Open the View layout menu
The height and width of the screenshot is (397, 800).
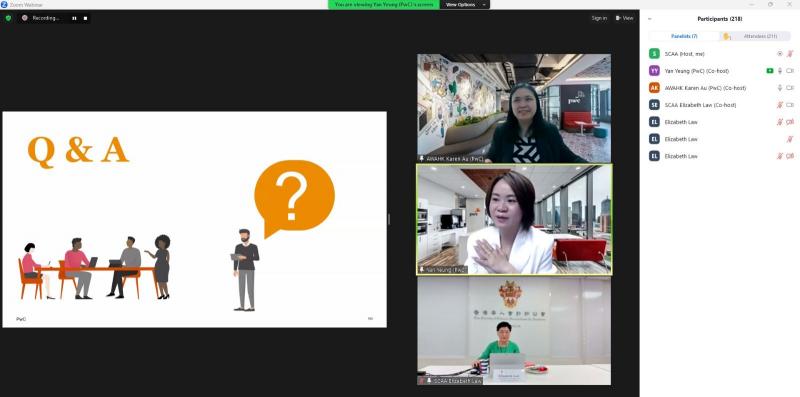click(x=624, y=18)
